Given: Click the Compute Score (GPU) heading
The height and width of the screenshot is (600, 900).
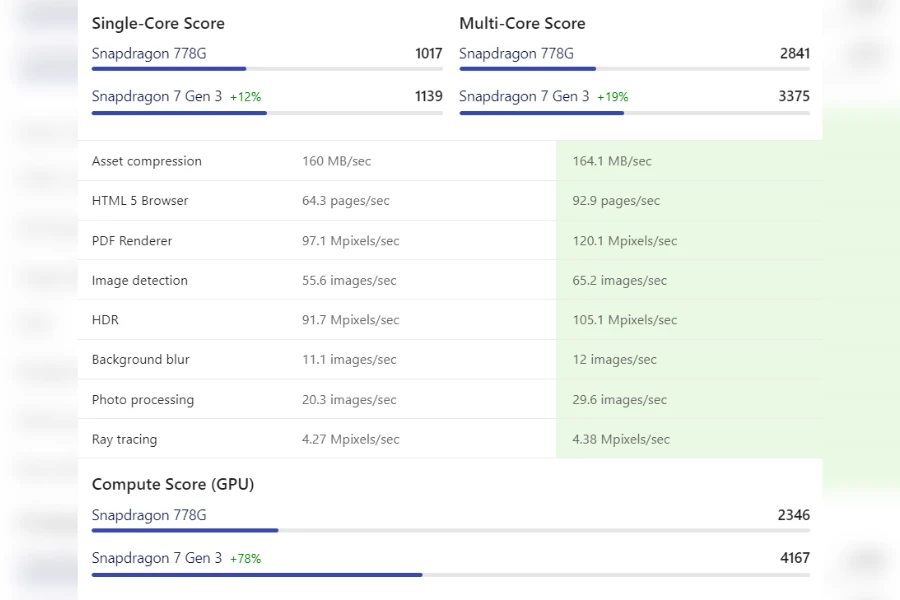Looking at the screenshot, I should coord(173,485).
